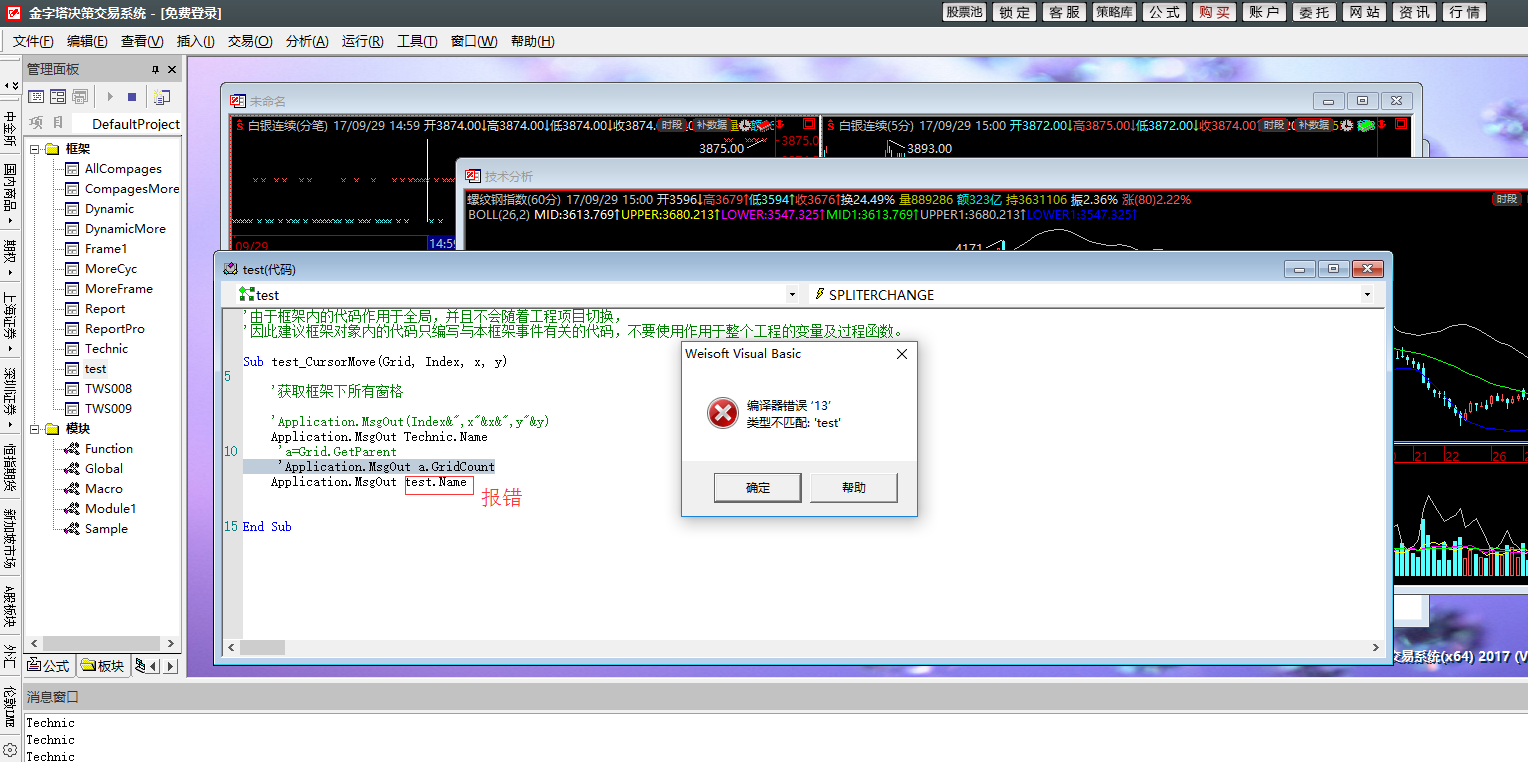Click the second layout icon in the management panel toolbar
Viewport: 1528px width, 762px height.
coord(58,97)
